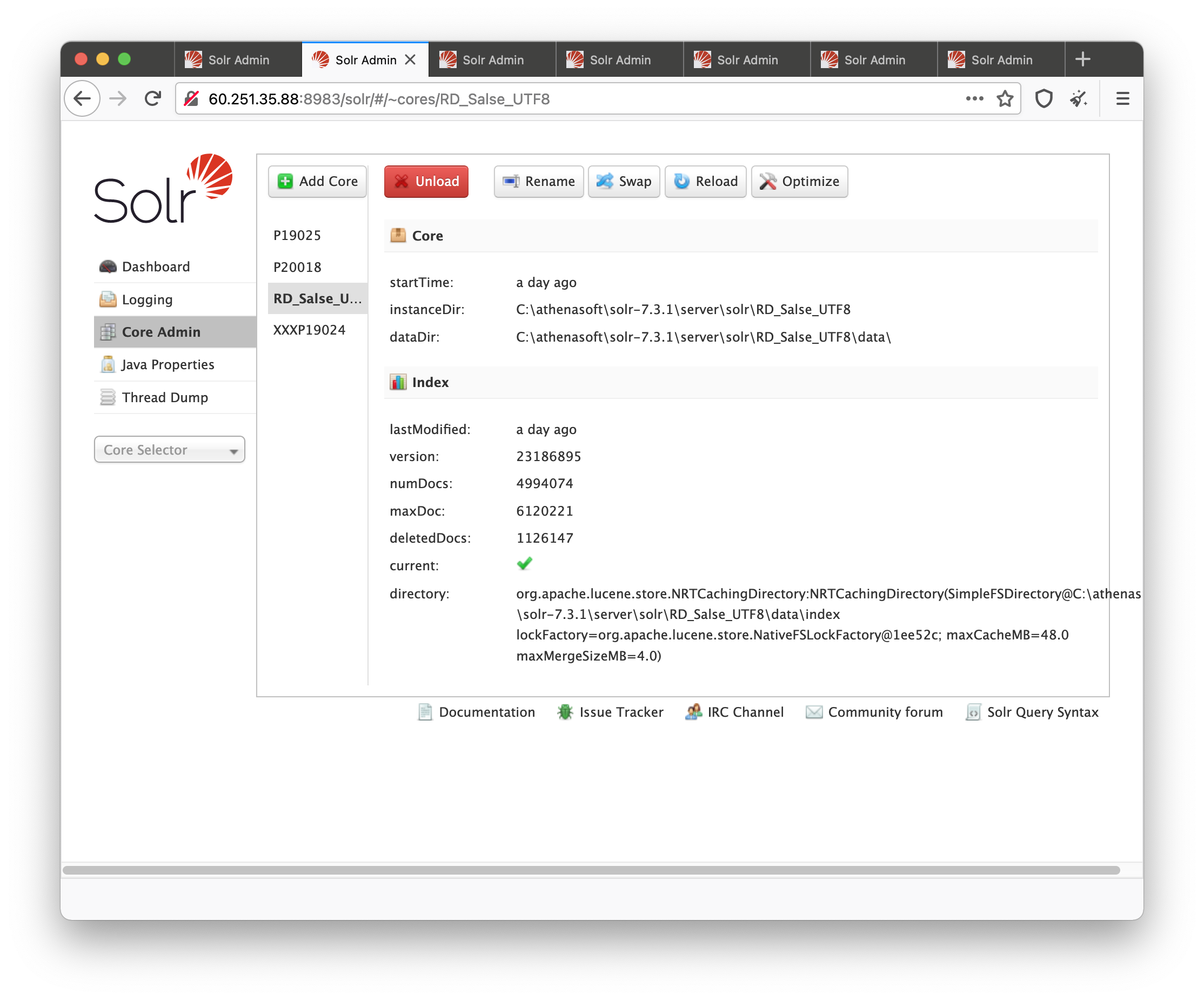Screen dimensions: 1204x1000
Task: Switch to the last Solr Admin tab
Action: 1001,59
